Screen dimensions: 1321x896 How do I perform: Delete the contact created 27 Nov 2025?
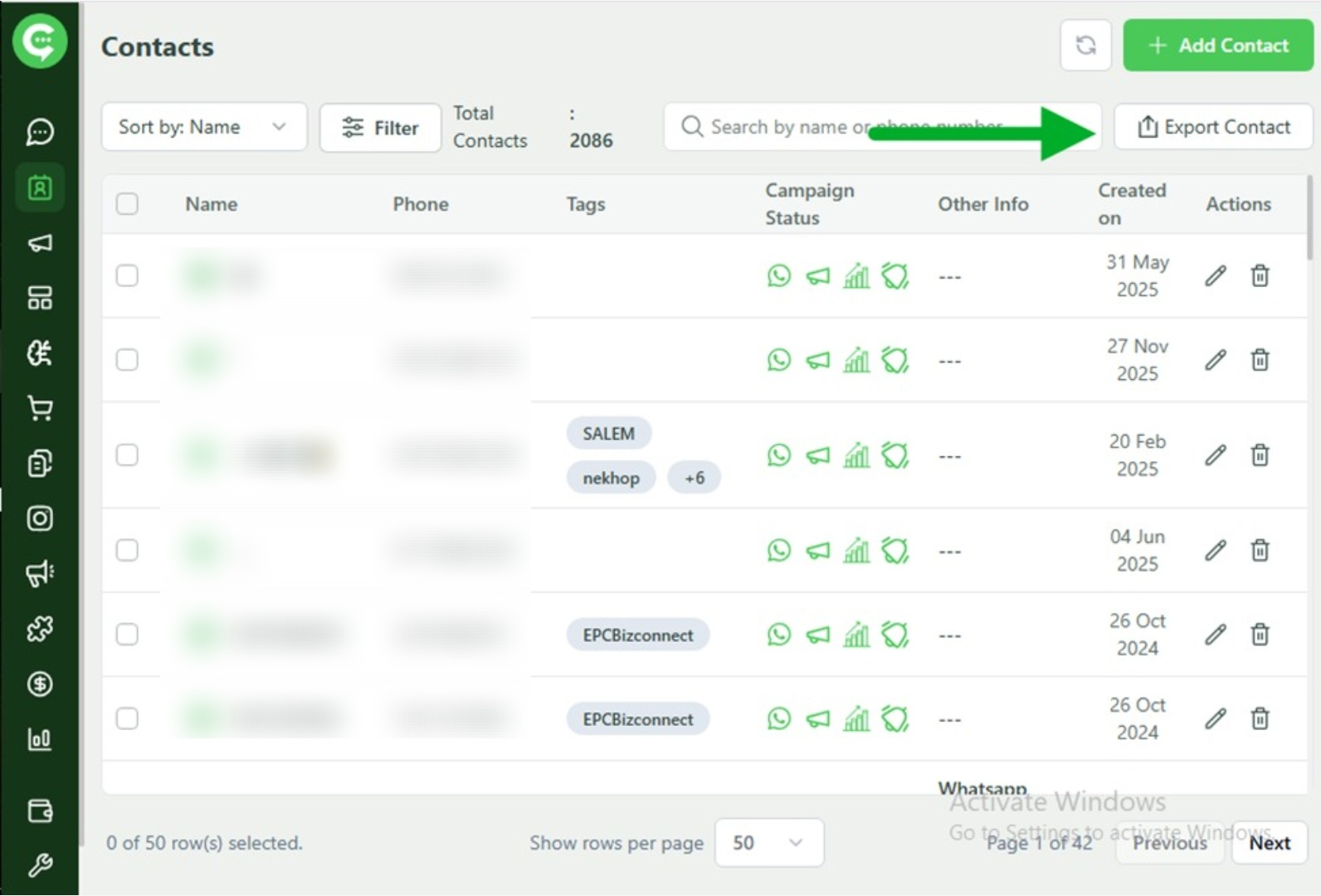1260,359
